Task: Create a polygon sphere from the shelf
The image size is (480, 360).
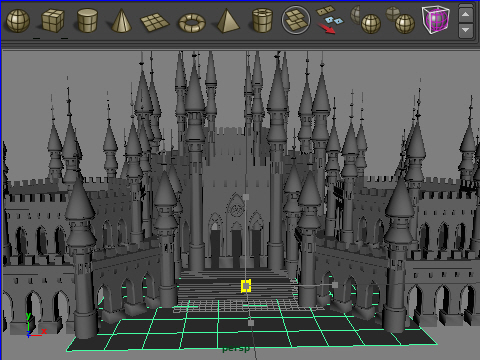Action: (x=18, y=21)
